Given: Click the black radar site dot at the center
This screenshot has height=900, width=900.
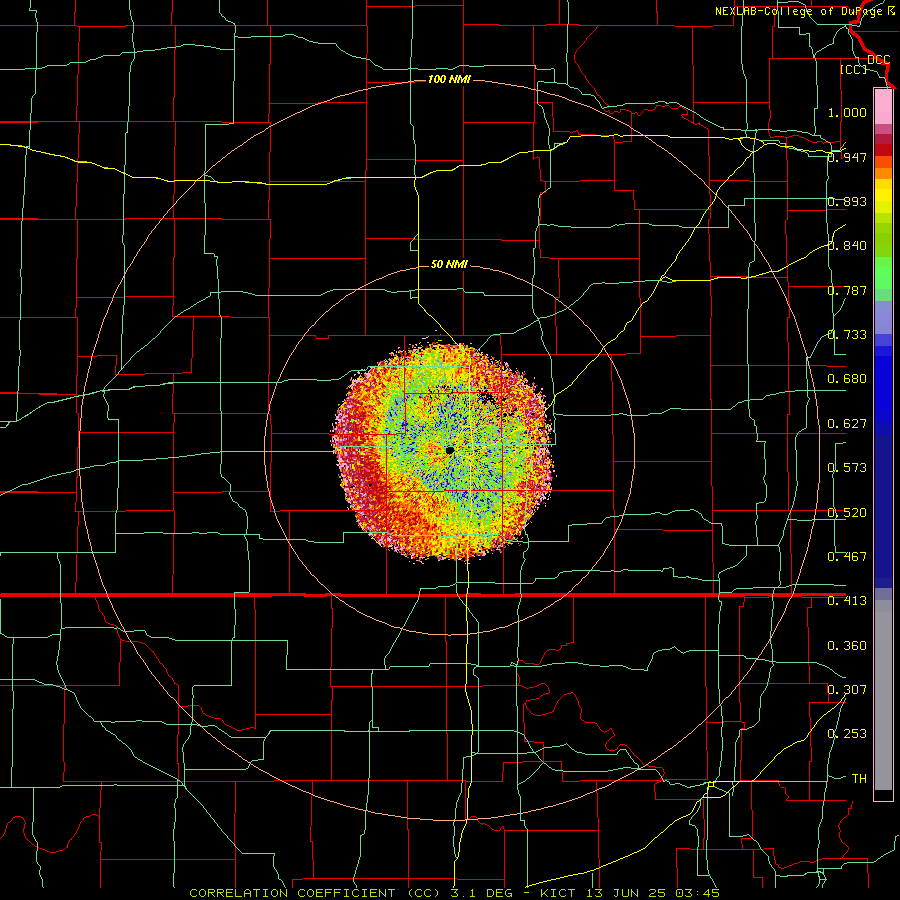Looking at the screenshot, I should [x=450, y=451].
